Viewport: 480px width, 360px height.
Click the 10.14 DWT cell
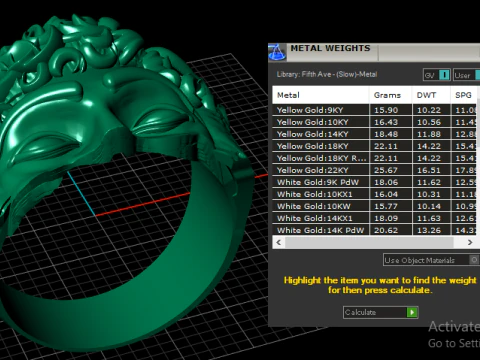tap(432, 206)
